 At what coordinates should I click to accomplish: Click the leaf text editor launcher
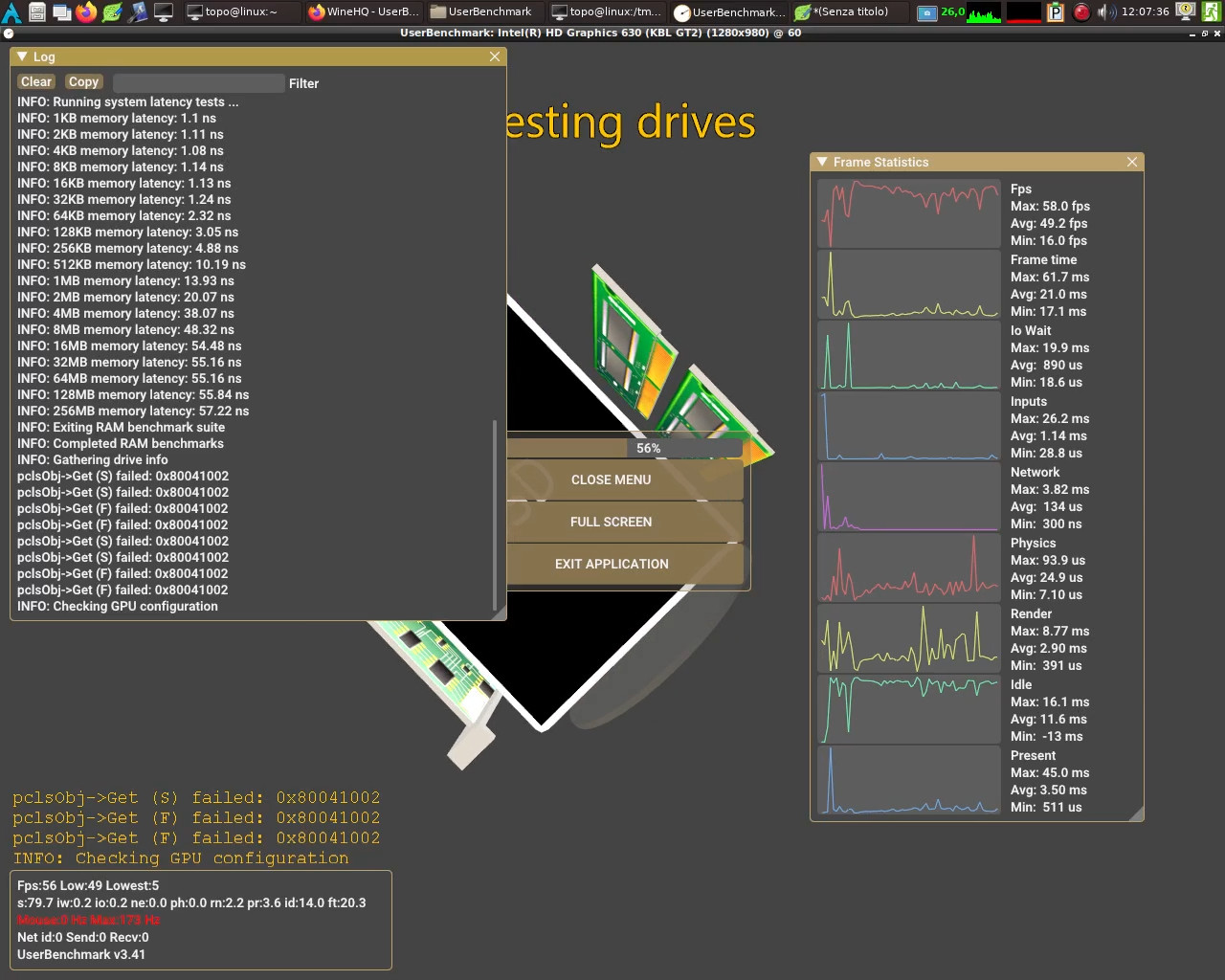coord(112,11)
